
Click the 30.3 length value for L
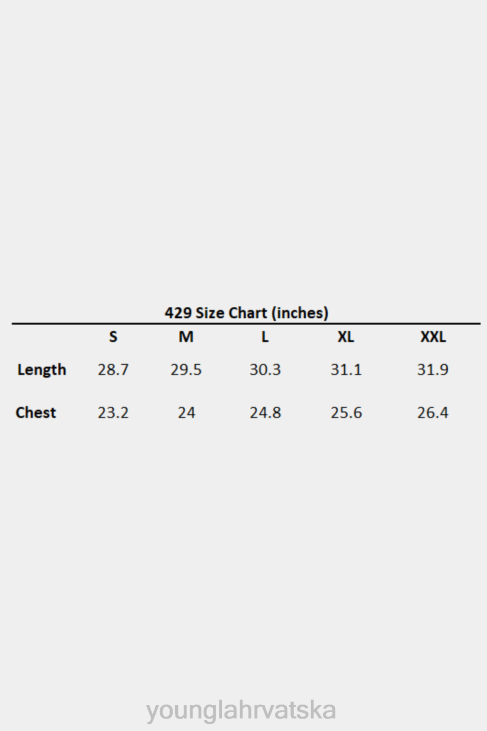click(x=265, y=370)
